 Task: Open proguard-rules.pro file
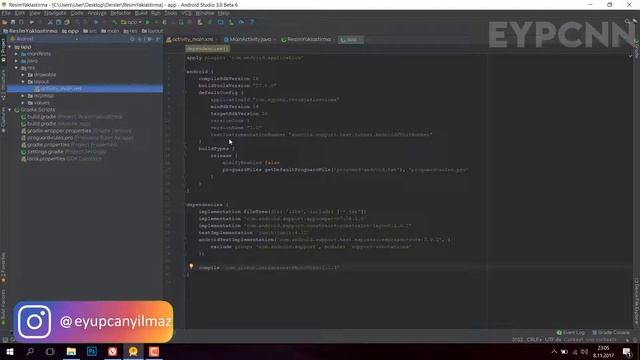77,138
